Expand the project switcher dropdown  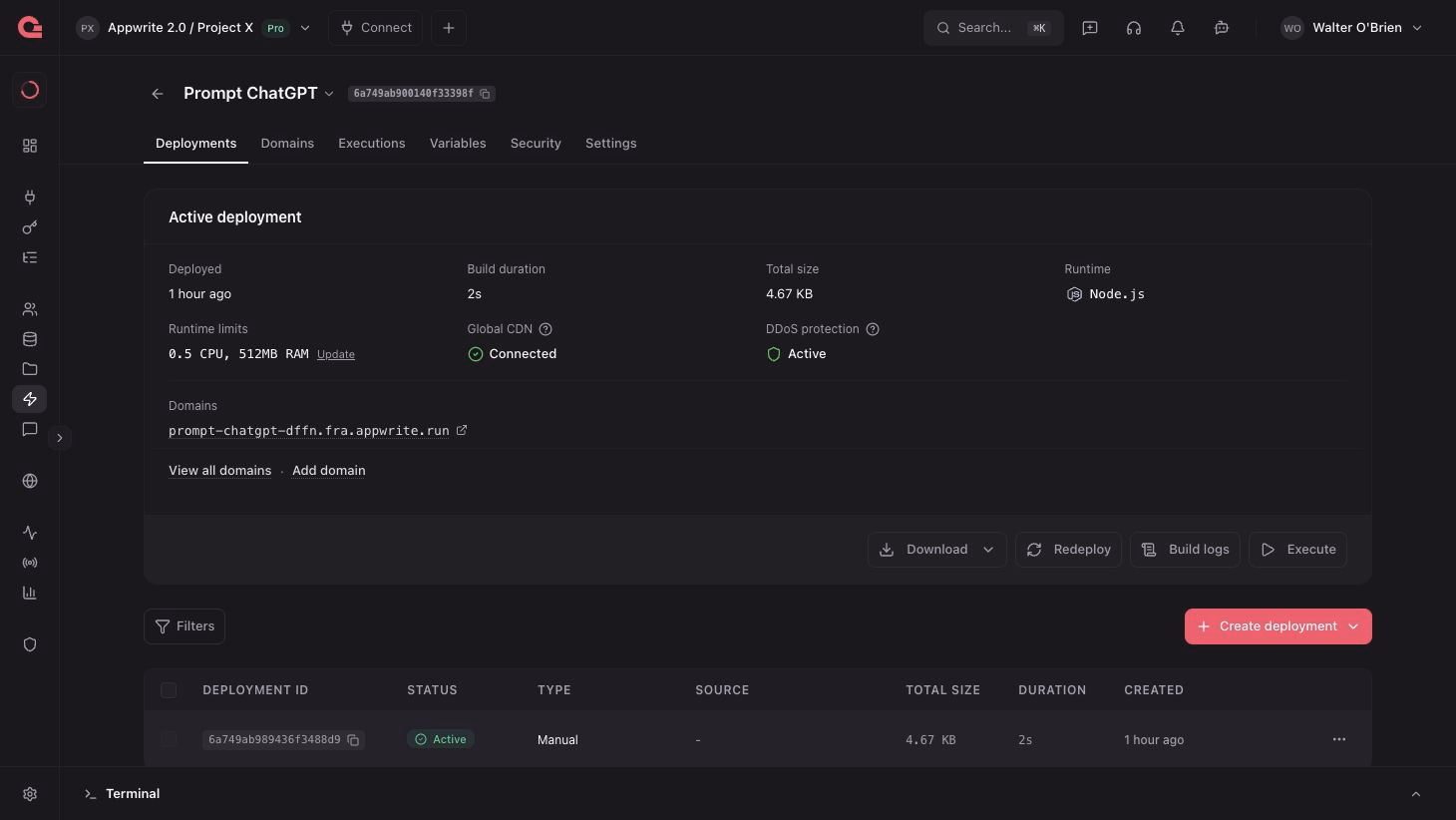click(305, 28)
